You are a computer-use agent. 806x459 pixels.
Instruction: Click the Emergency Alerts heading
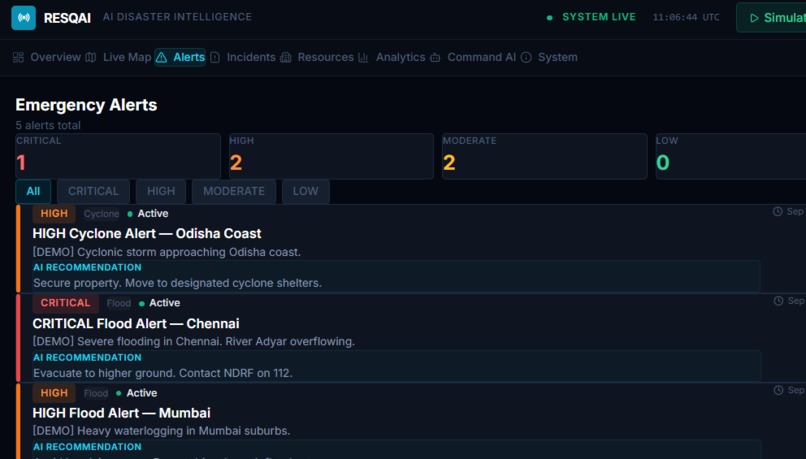tap(86, 105)
